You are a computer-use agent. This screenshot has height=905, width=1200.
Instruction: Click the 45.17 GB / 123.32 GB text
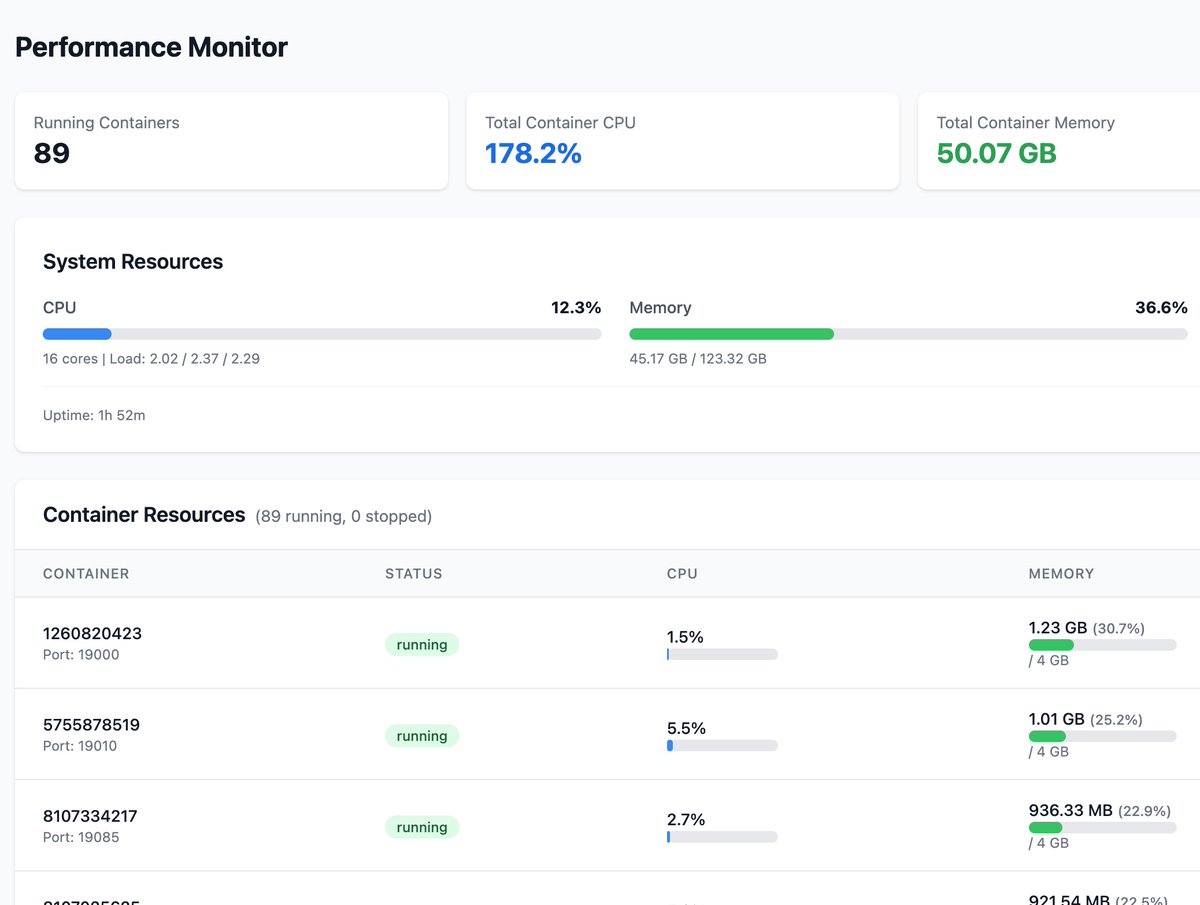[x=698, y=358]
